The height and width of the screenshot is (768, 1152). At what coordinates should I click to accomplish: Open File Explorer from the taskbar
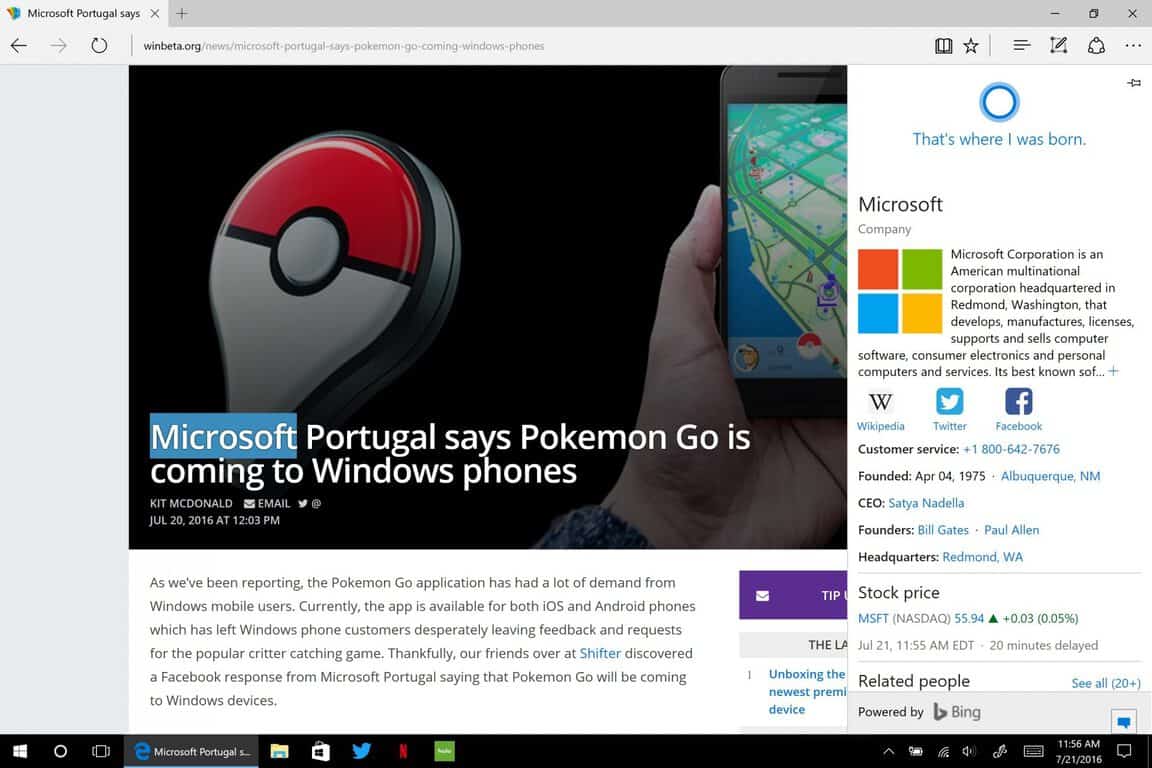coord(279,751)
